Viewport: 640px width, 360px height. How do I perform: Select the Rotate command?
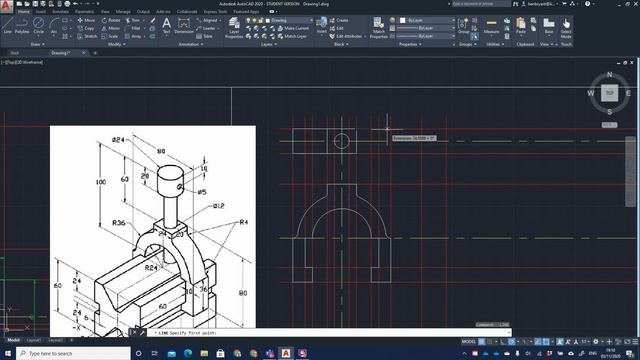coord(111,20)
